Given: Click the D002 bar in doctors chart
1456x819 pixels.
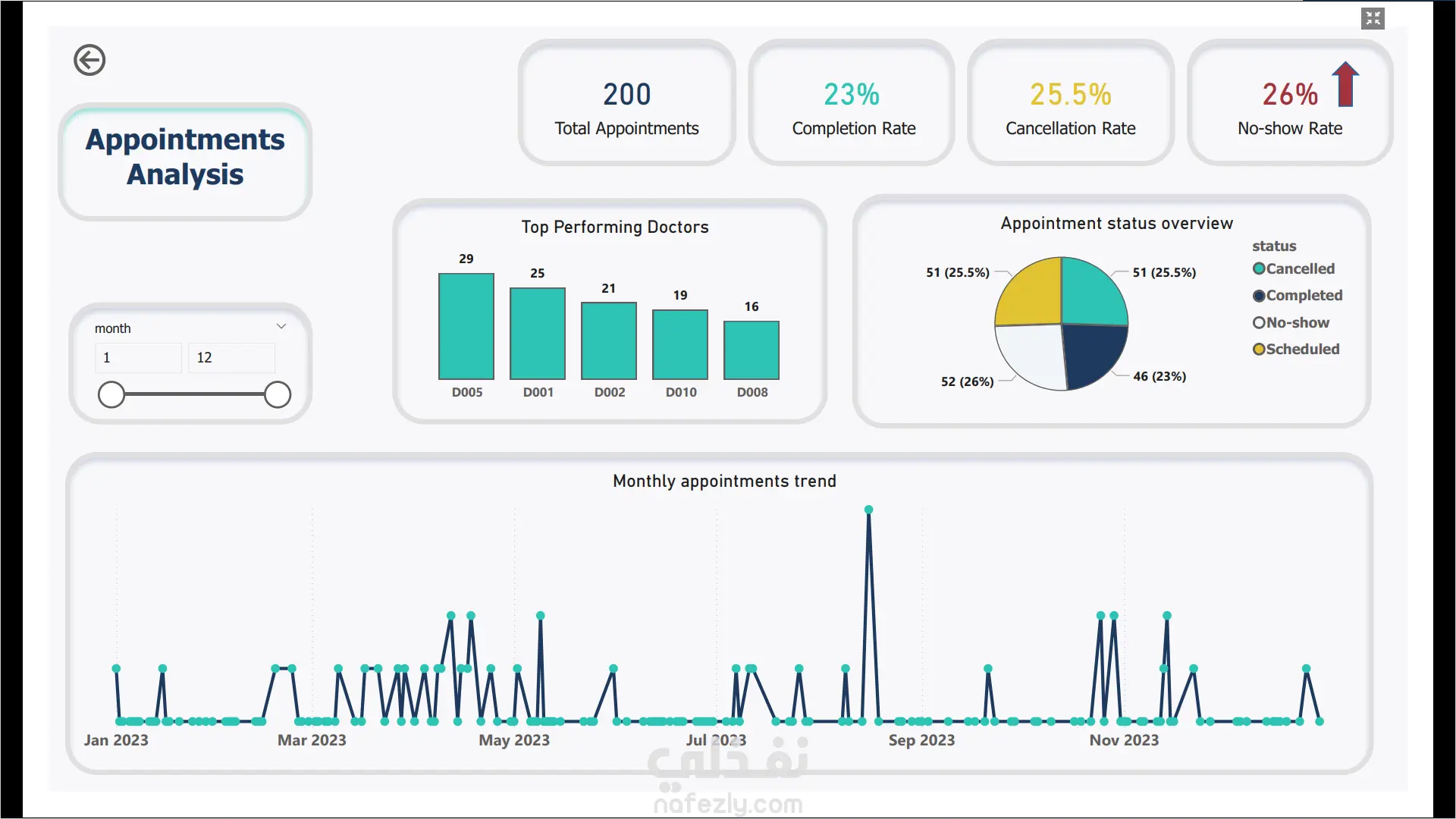Looking at the screenshot, I should [609, 340].
